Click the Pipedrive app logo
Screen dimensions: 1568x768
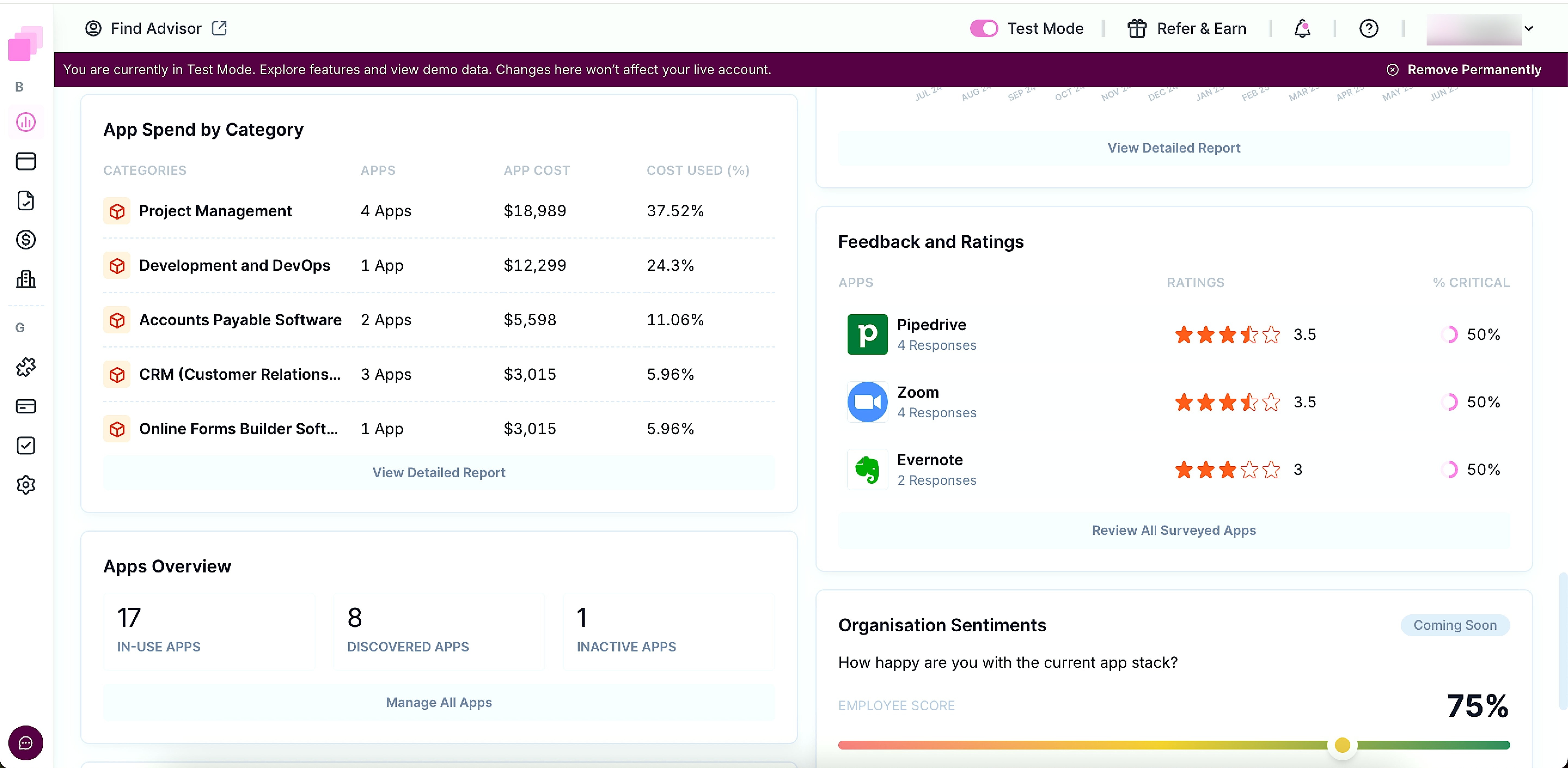coord(867,334)
